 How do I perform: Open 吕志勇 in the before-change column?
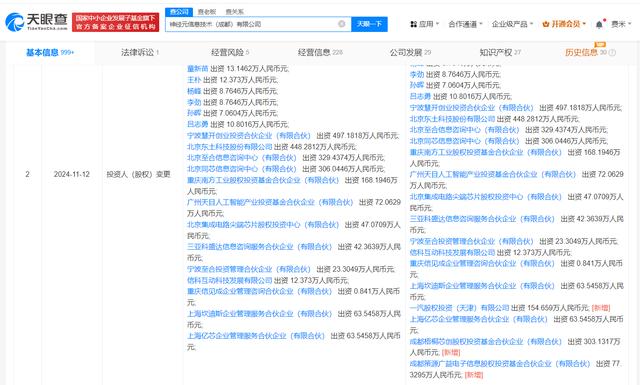coord(198,124)
